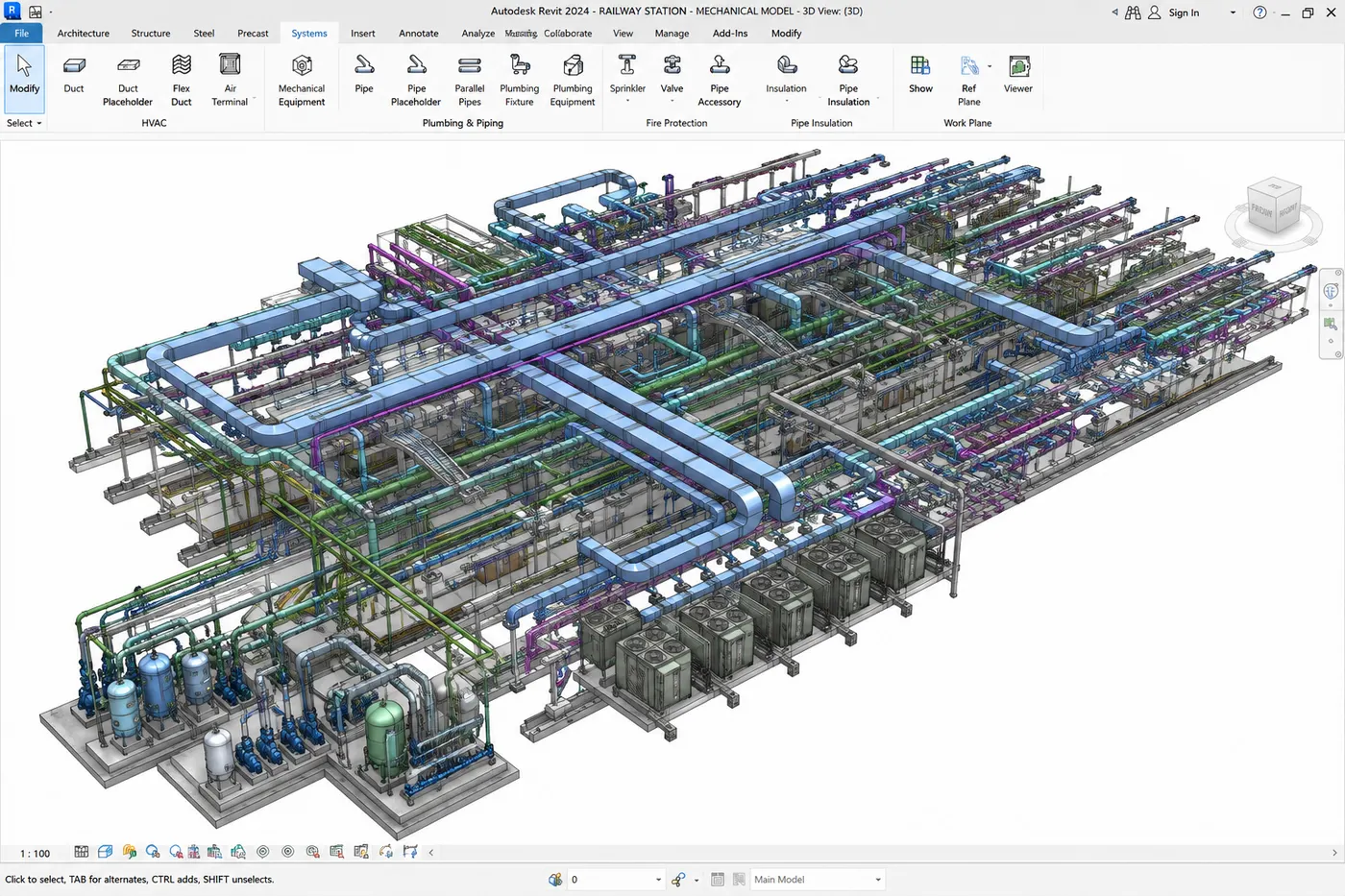The height and width of the screenshot is (896, 1345).
Task: Click the Insulation tool
Action: [786, 77]
